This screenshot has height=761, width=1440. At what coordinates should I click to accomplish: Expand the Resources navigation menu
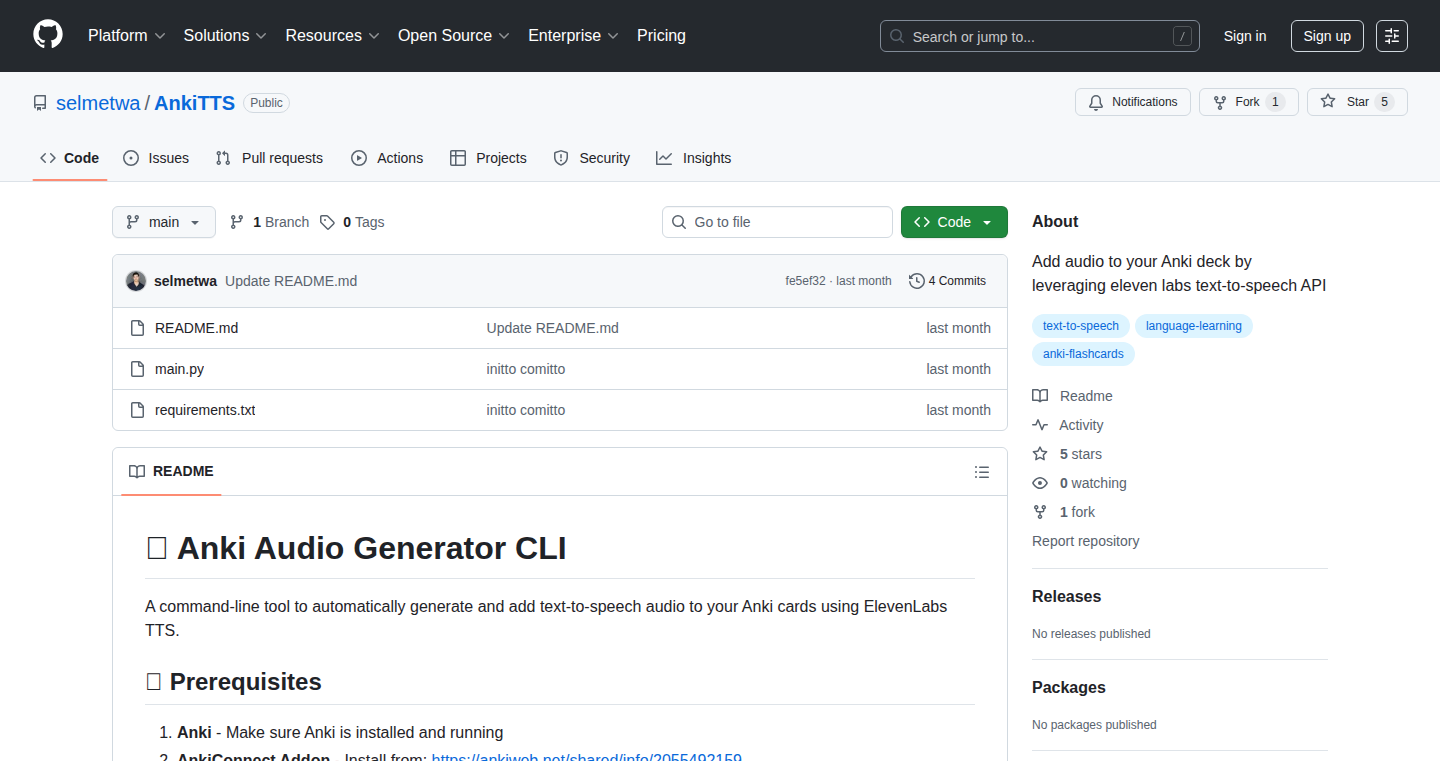tap(332, 36)
